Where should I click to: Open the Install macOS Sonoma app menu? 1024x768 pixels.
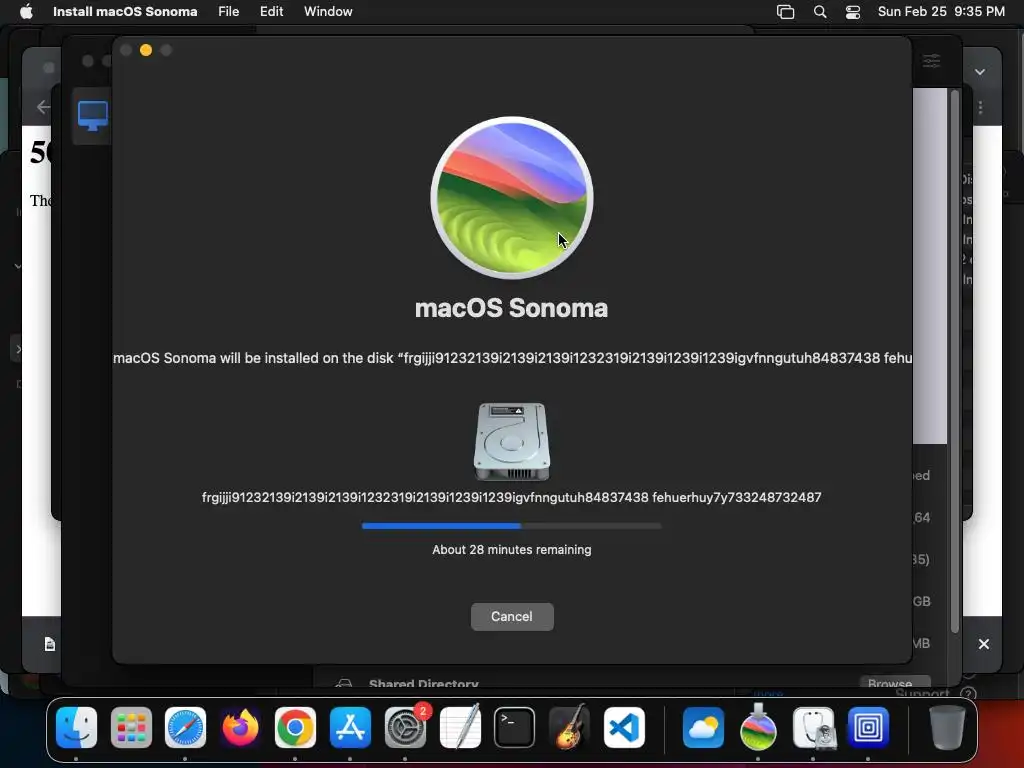click(125, 11)
